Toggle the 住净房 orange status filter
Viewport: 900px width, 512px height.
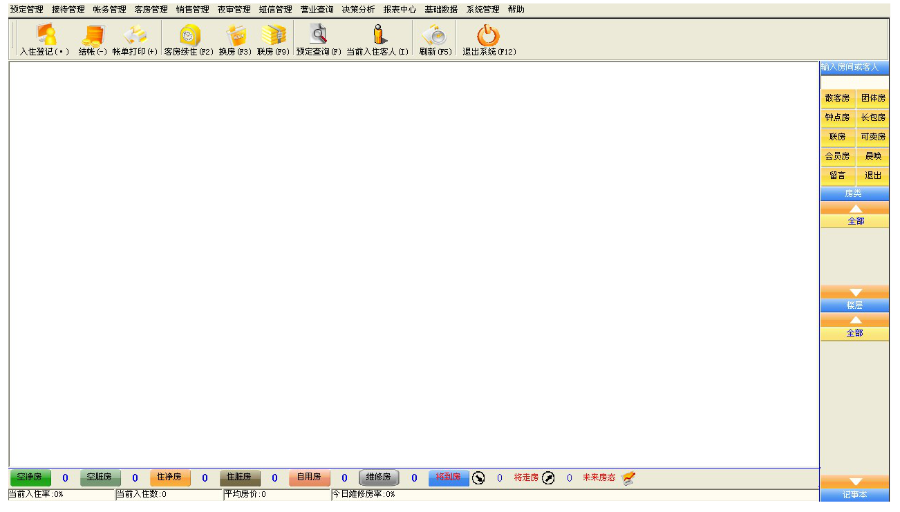170,478
